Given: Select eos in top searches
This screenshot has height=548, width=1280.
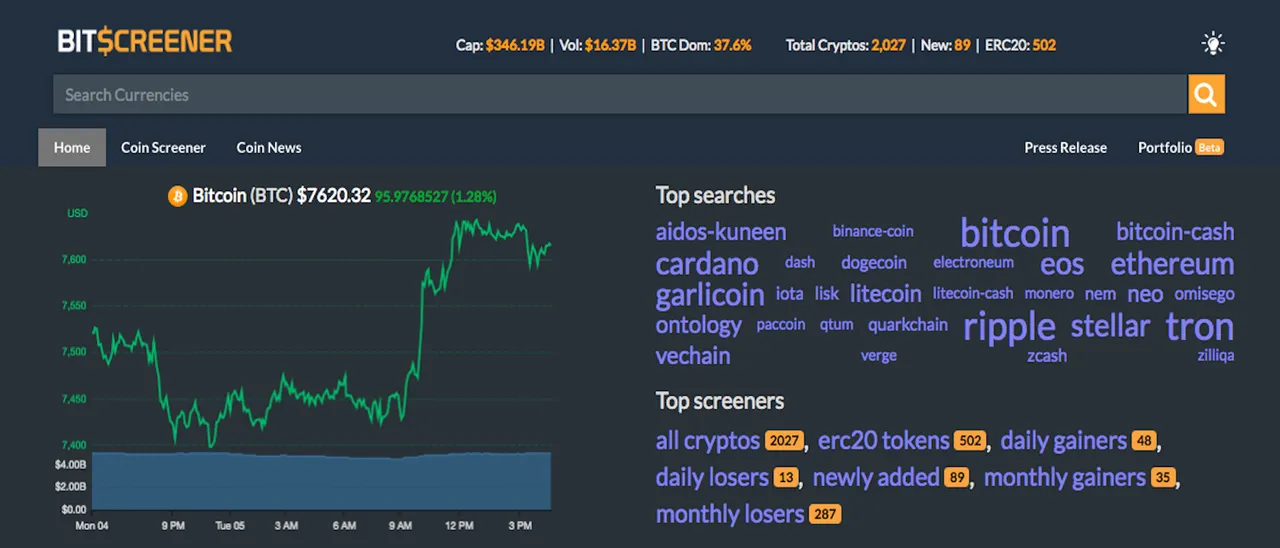Looking at the screenshot, I should 1062,264.
